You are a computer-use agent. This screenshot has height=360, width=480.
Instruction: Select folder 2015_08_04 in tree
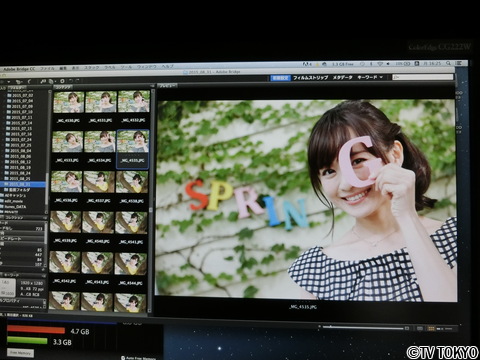19,151
